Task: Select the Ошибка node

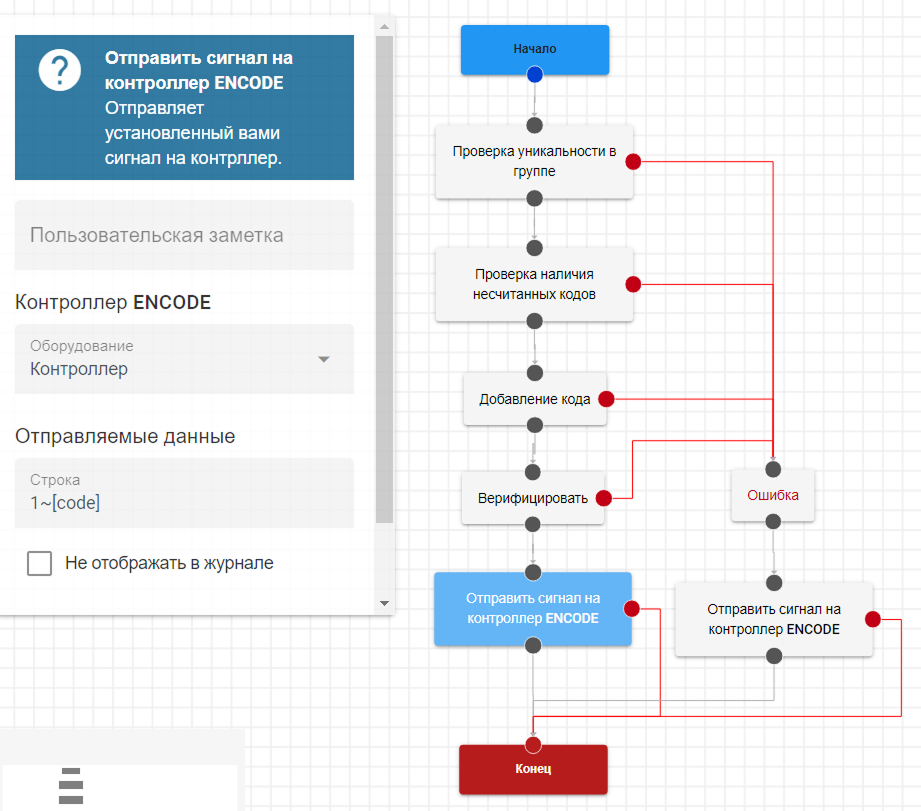Action: point(772,495)
